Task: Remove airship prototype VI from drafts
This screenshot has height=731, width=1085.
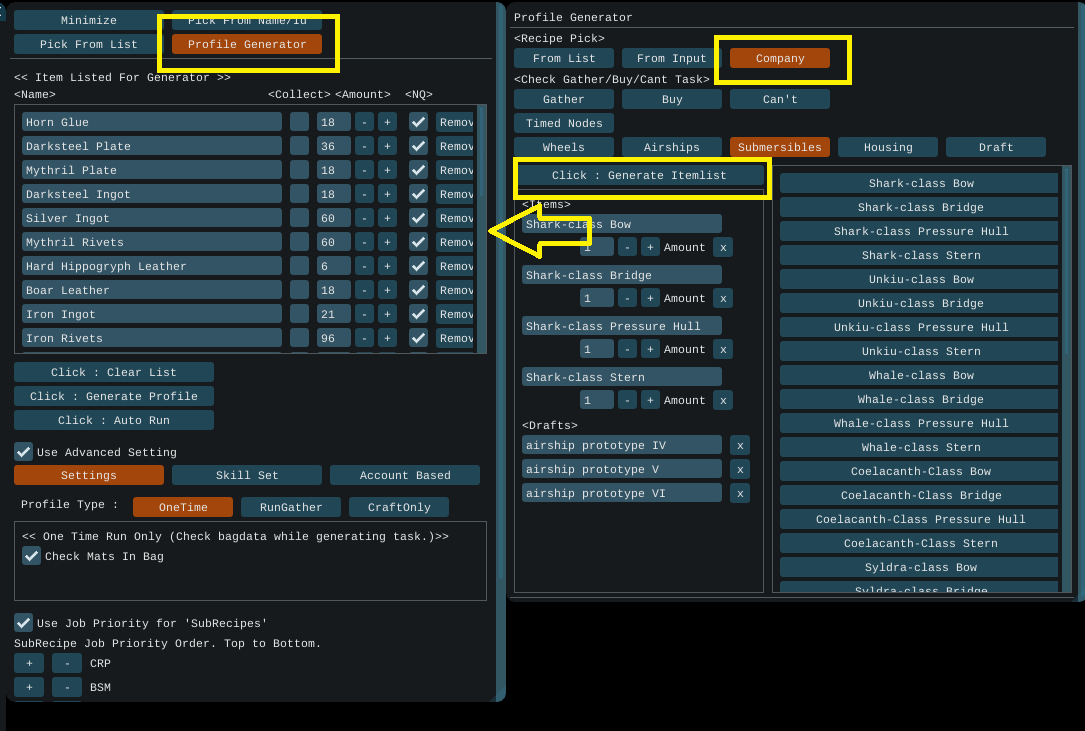Action: (739, 493)
